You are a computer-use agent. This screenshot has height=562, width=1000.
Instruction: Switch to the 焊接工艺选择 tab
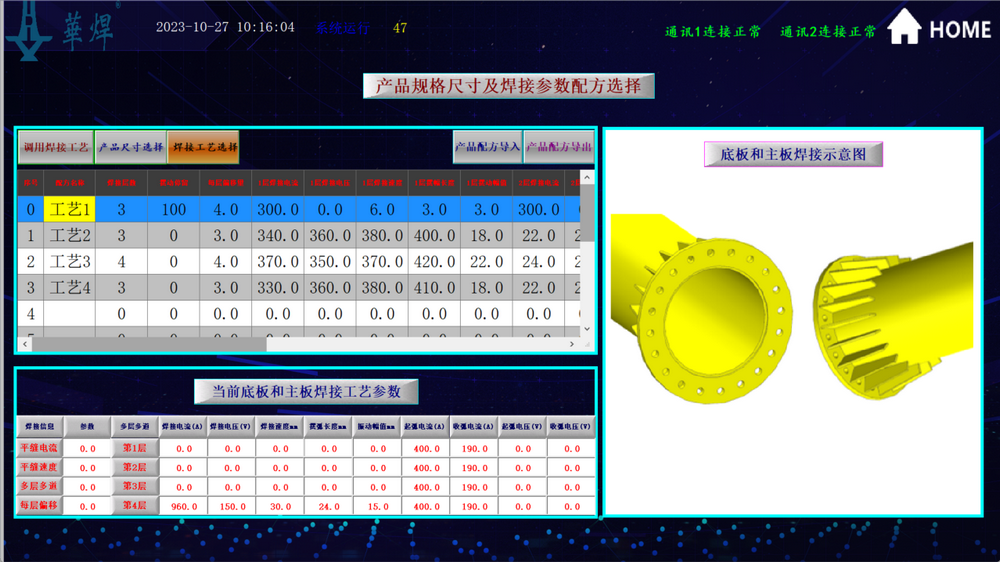(x=204, y=147)
